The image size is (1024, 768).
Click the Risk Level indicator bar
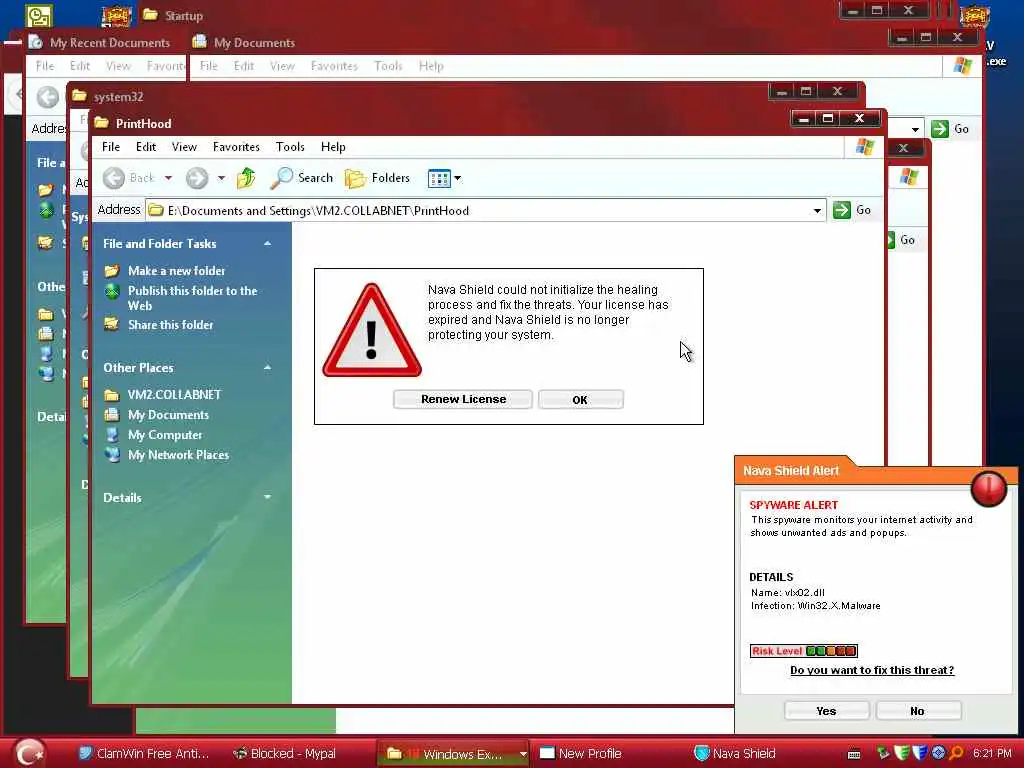click(x=803, y=651)
